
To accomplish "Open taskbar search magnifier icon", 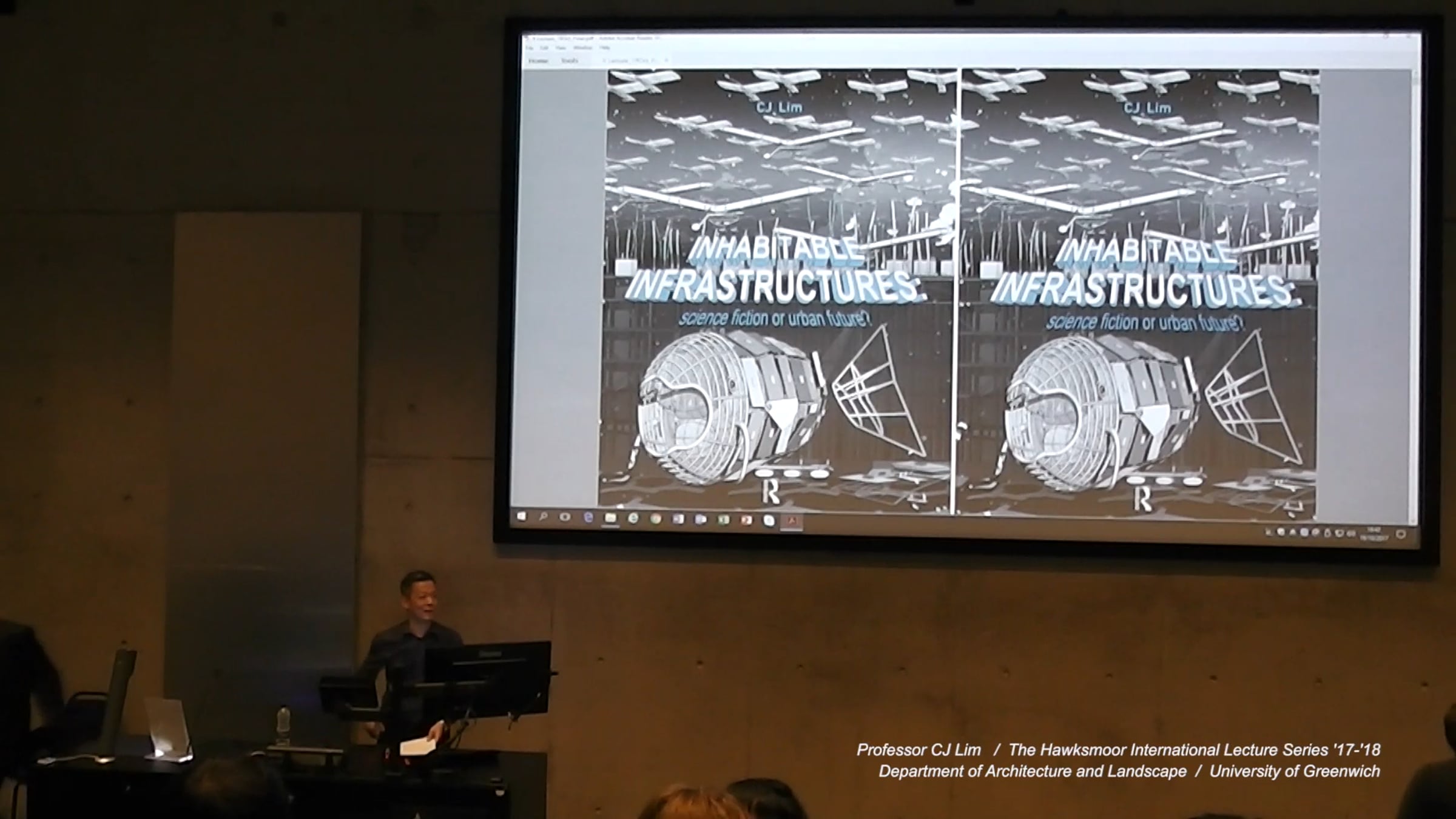I will (x=543, y=517).
